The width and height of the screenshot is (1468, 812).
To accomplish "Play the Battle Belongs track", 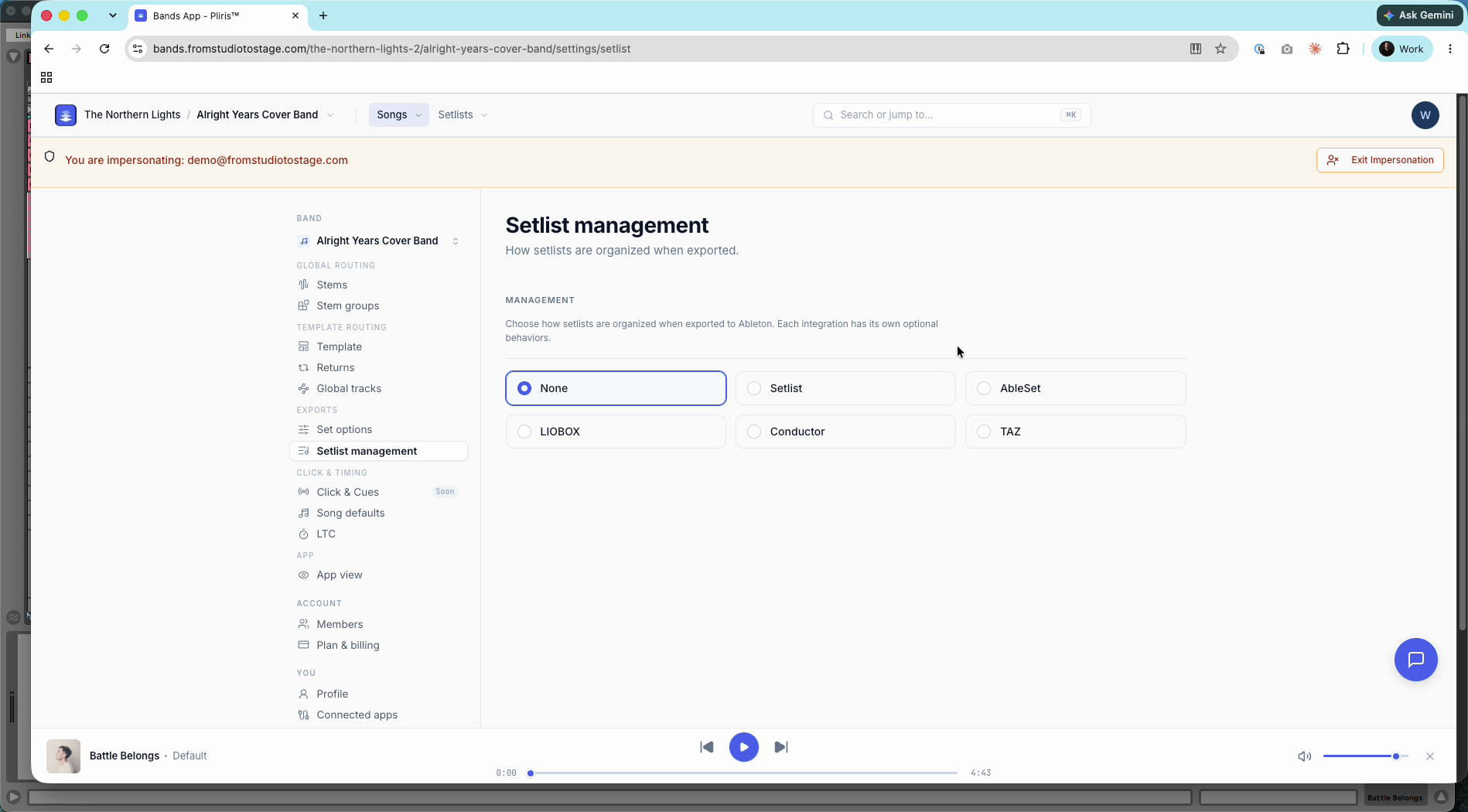I will coord(743,747).
